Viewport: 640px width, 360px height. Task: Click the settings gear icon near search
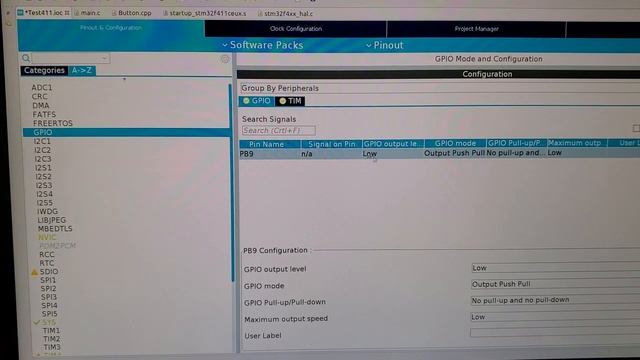[225, 60]
